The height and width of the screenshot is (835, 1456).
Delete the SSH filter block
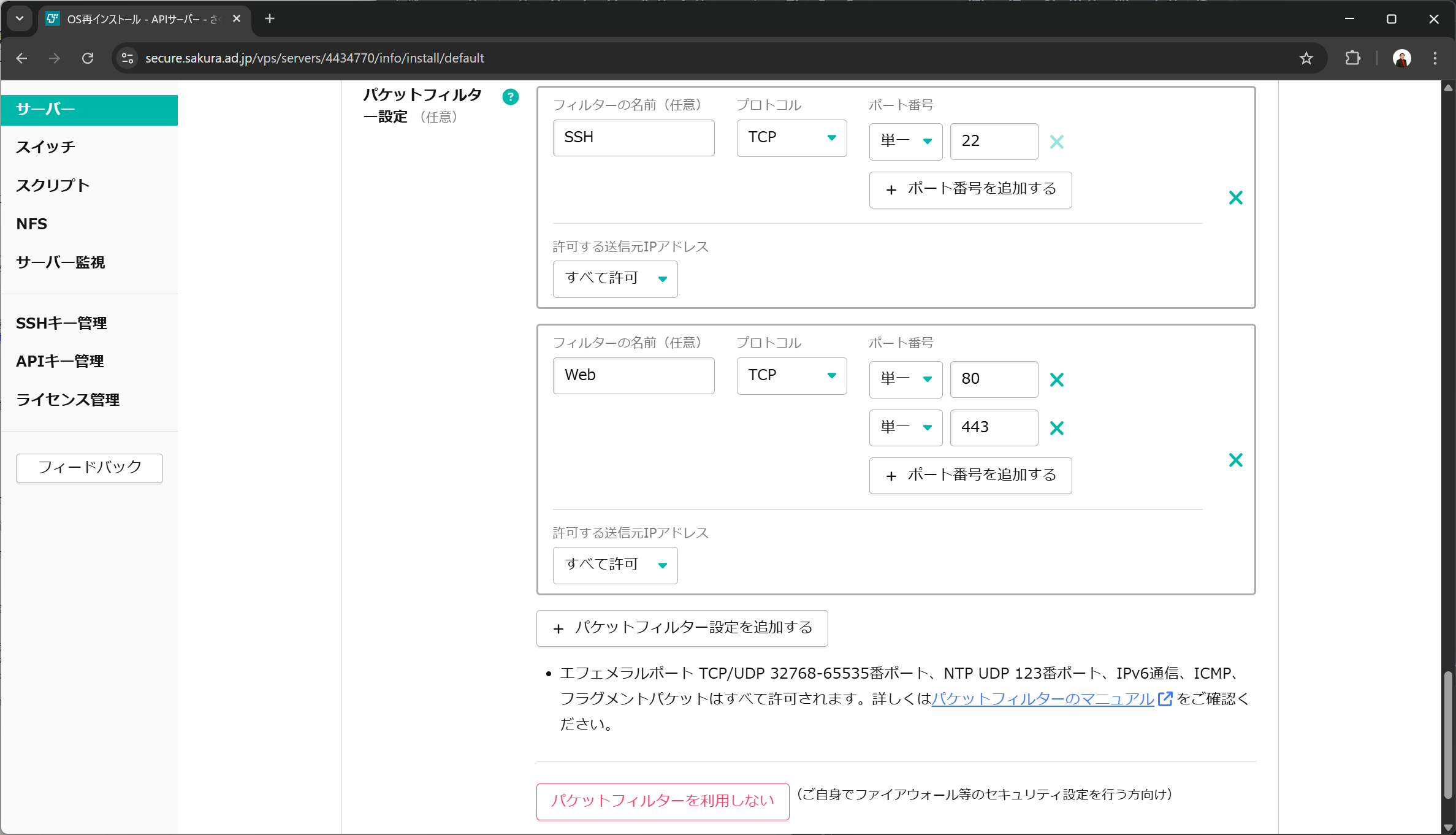1235,197
